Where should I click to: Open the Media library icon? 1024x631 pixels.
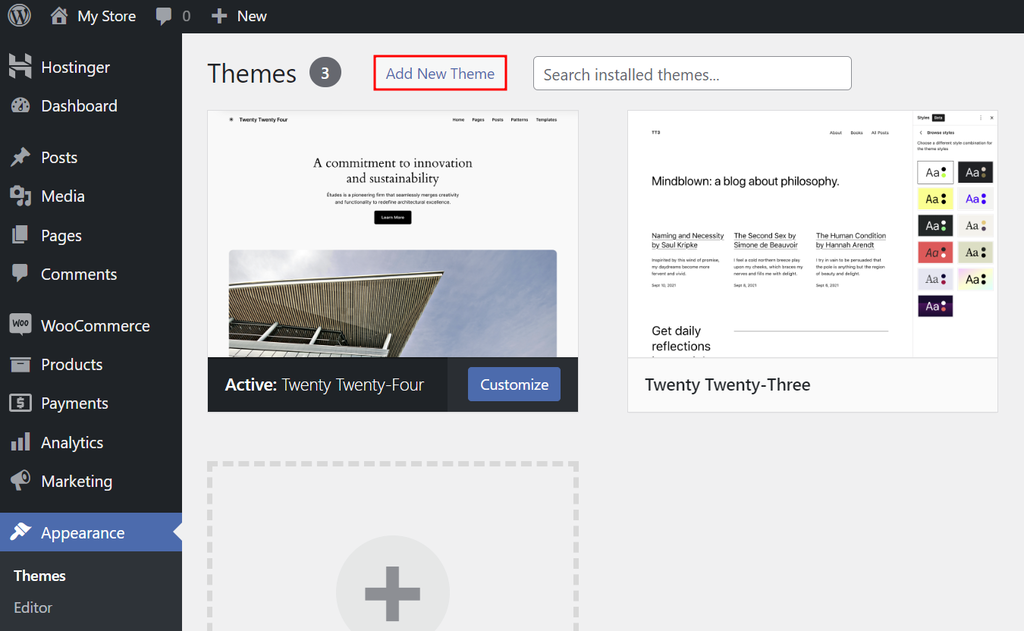pyautogui.click(x=20, y=196)
